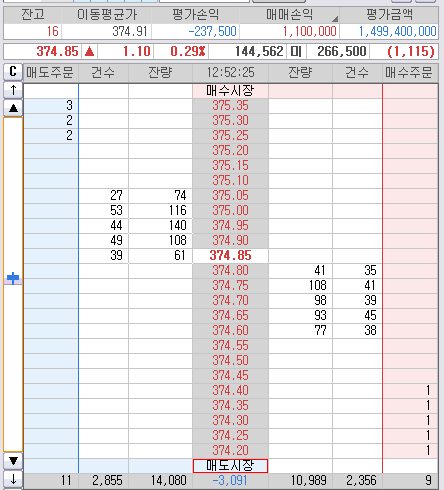444x490 pixels.
Task: Select price 375.05 row
Action: coord(230,195)
